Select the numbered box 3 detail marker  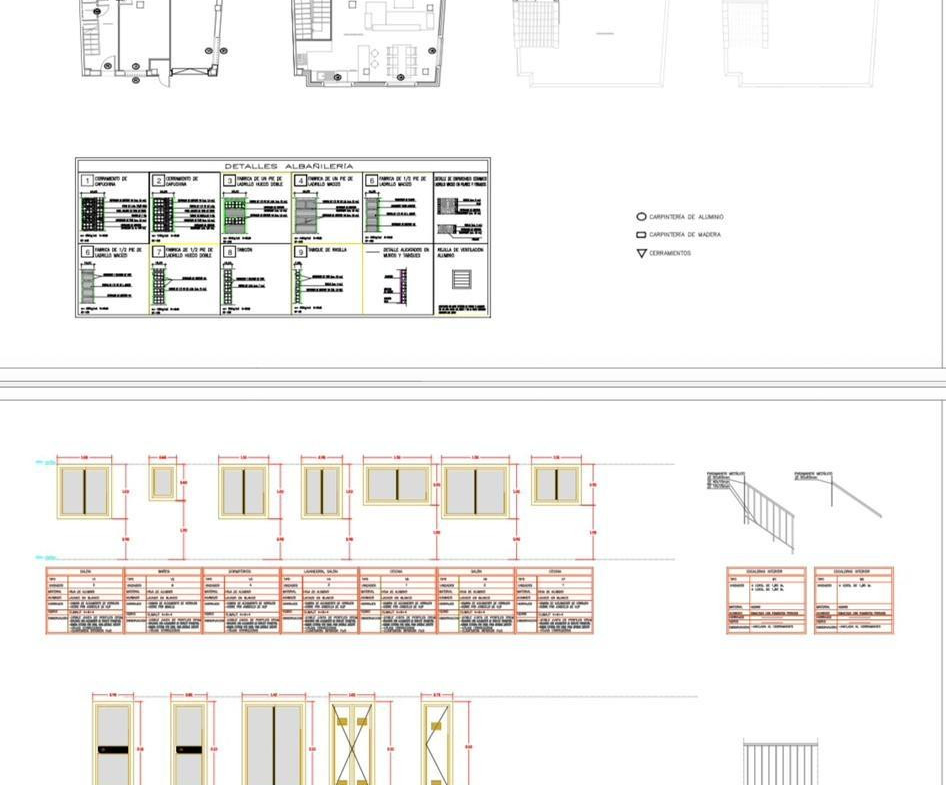click(x=229, y=181)
